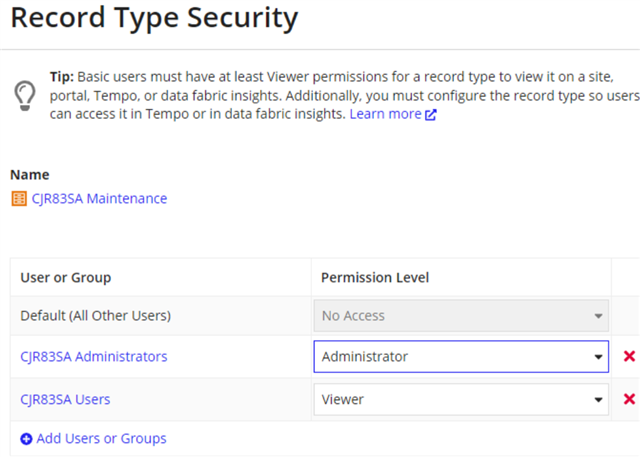640x457 pixels.
Task: Click the arrow on Administrator dropdown
Action: coord(598,357)
